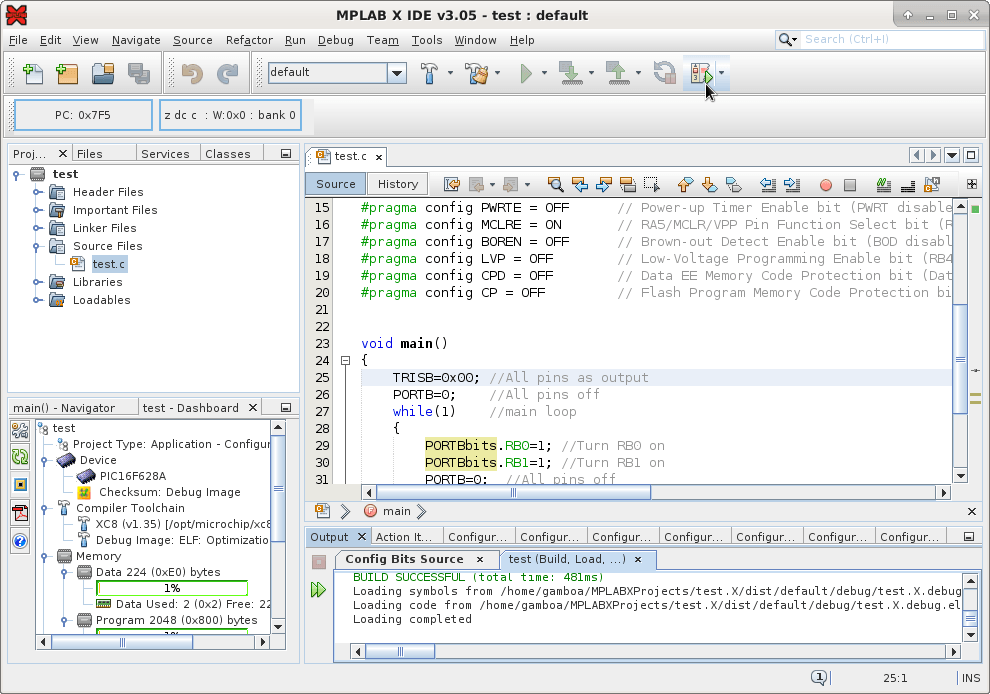Open the Clean and Build dropdown arrow
Screen dimensions: 990x694
(498, 73)
